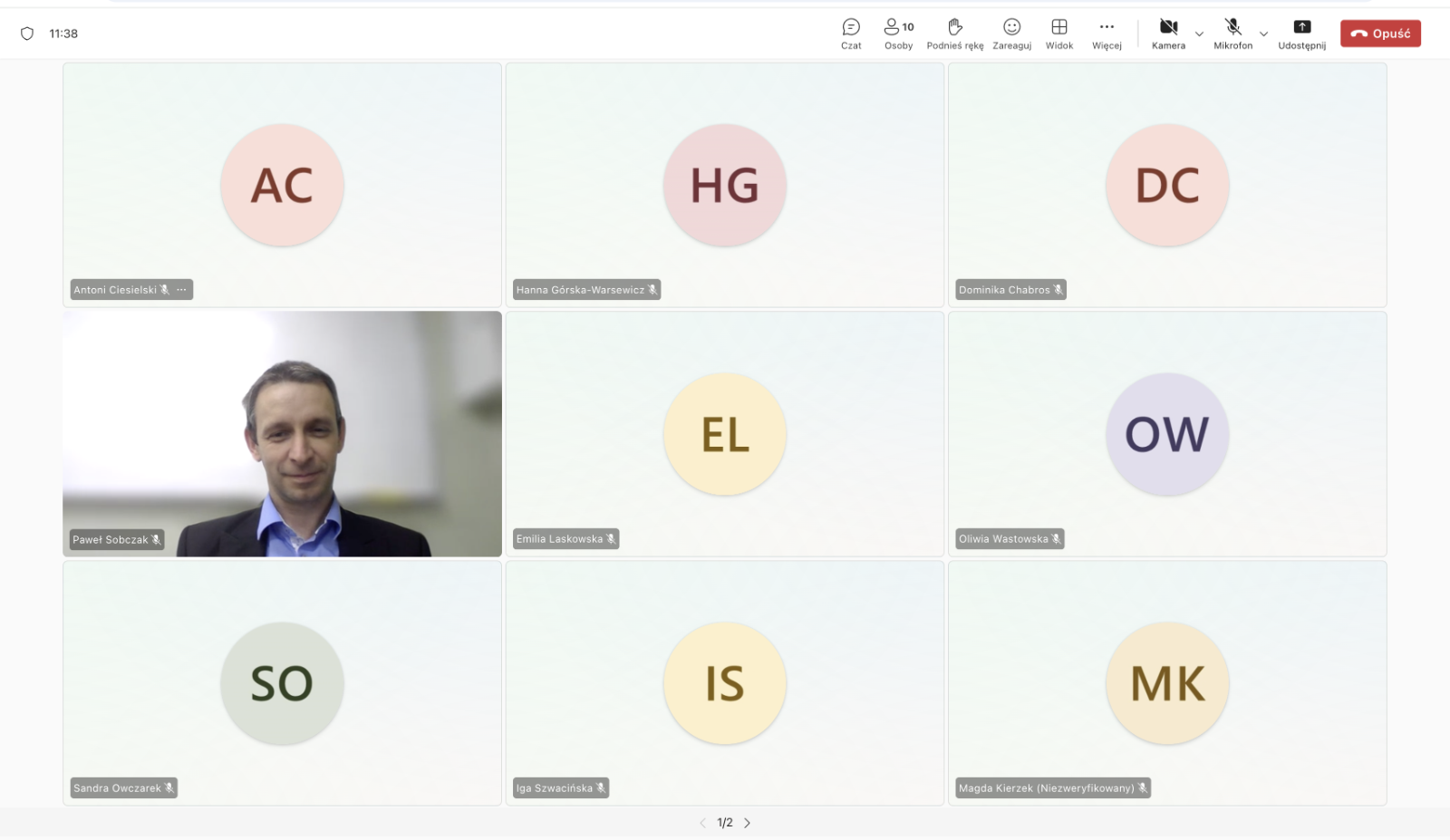The width and height of the screenshot is (1450, 840).
Task: Go to previous participants page
Action: (702, 823)
